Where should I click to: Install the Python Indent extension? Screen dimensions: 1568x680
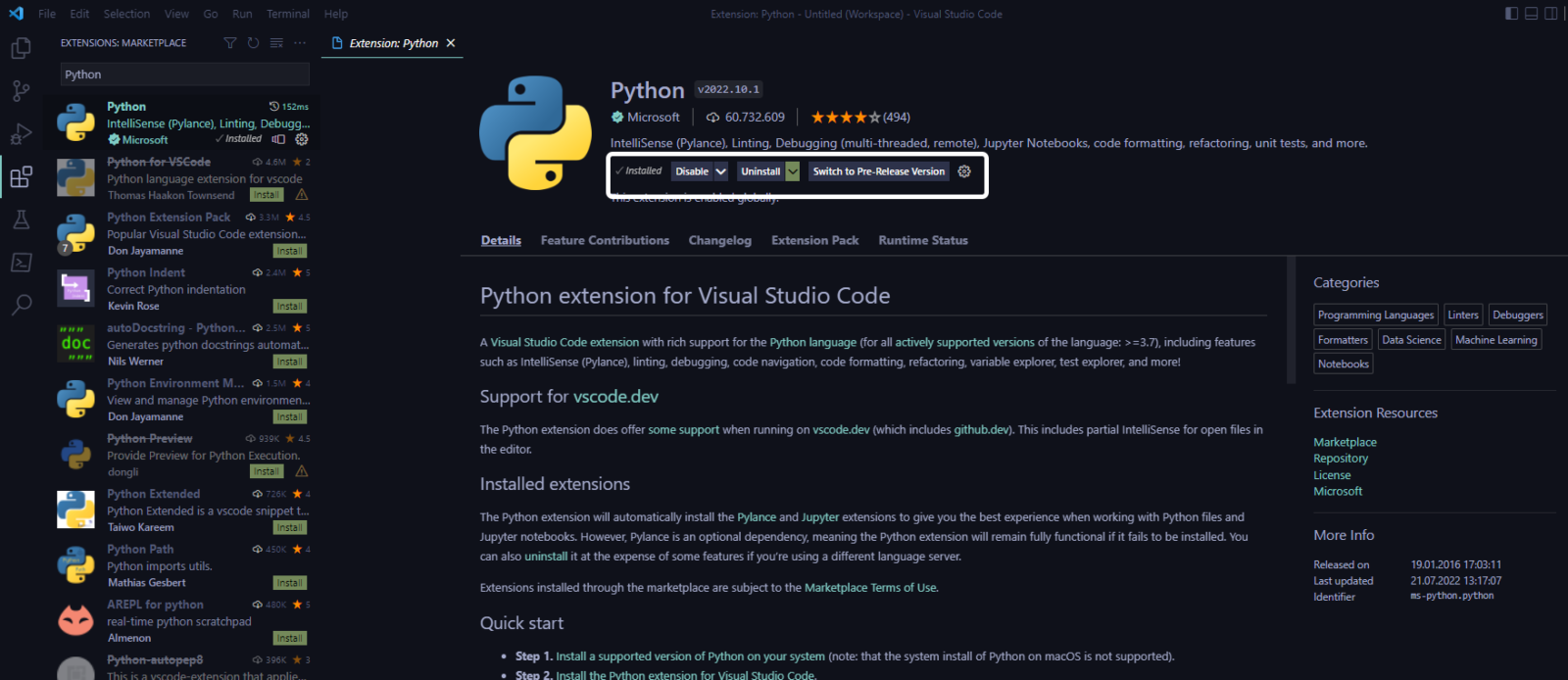tap(290, 307)
